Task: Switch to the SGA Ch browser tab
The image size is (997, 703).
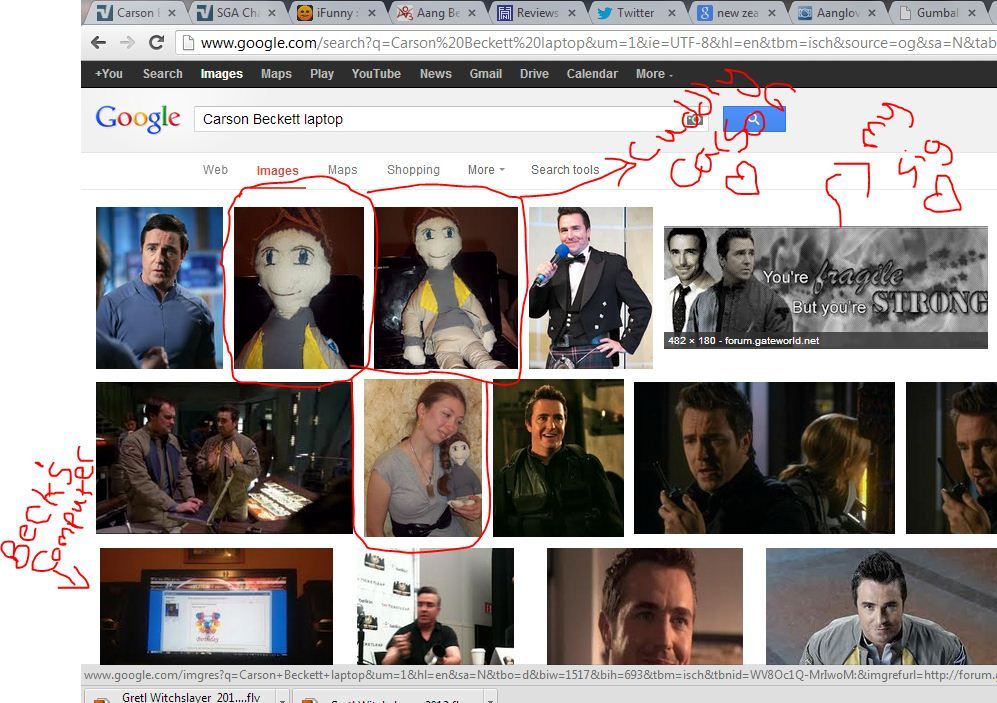Action: click(237, 13)
